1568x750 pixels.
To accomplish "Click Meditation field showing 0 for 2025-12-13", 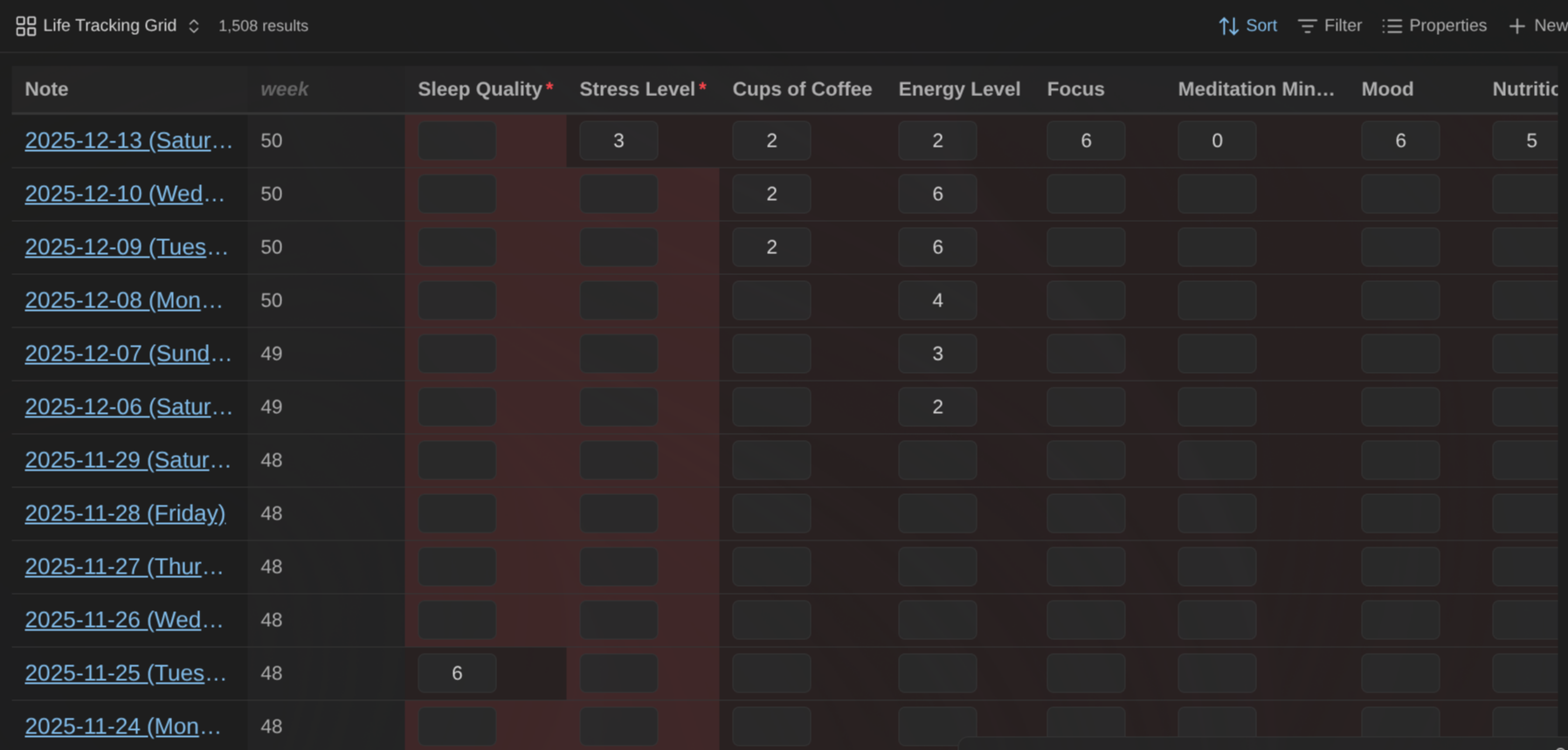I will (x=1217, y=141).
